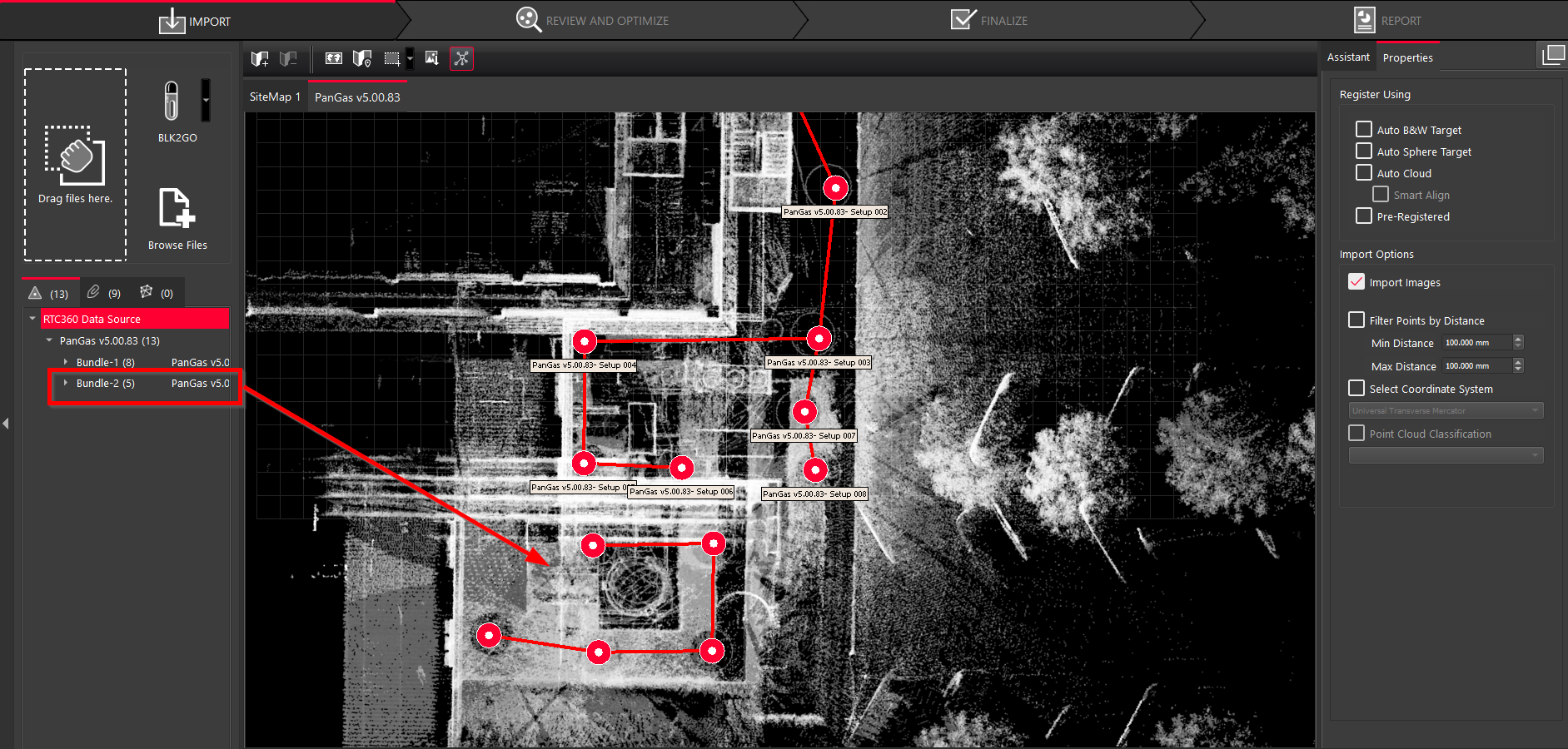Go to the Review and Optimize step
Viewport: 1568px width, 749px height.
pos(593,21)
